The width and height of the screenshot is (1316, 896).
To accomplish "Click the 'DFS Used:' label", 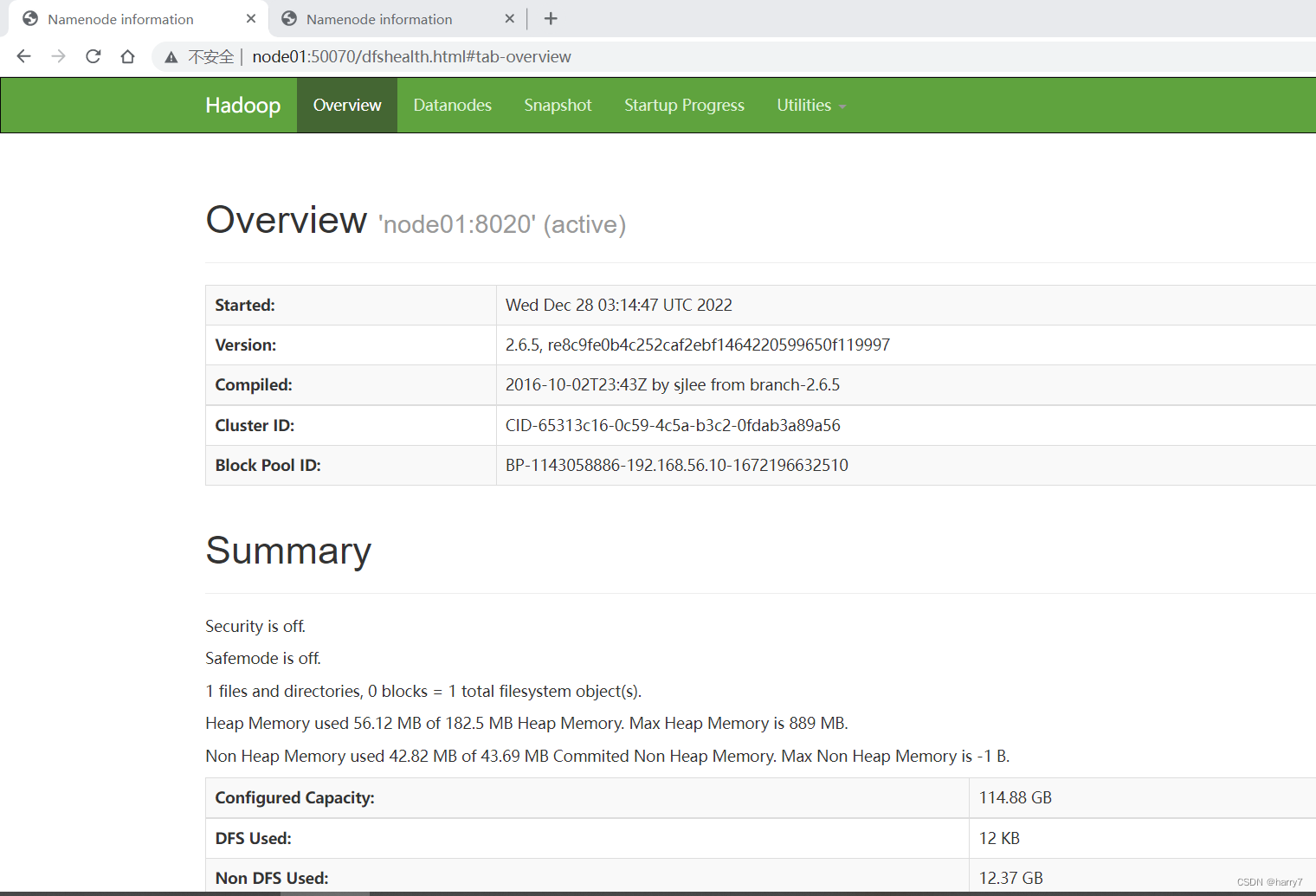I will 253,838.
